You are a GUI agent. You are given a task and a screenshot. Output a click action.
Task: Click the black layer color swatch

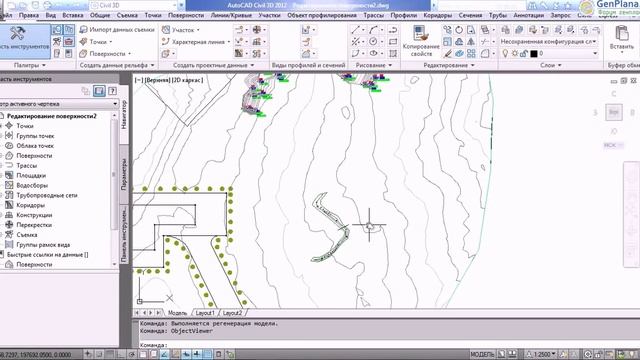pyautogui.click(x=533, y=53)
